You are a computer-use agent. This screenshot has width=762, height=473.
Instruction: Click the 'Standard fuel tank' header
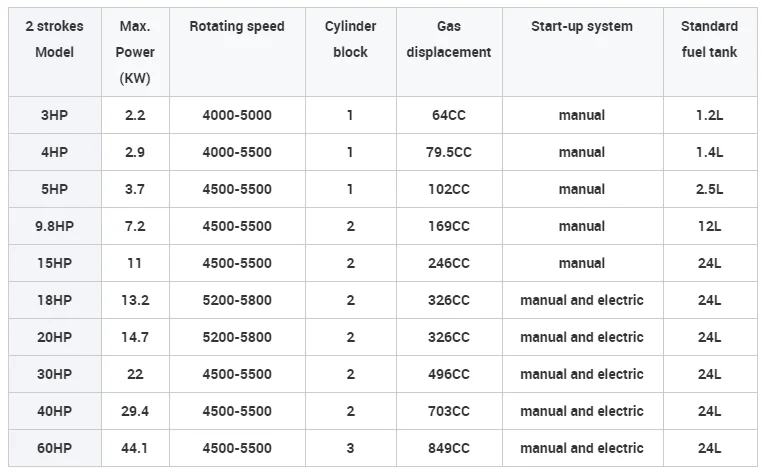[709, 39]
